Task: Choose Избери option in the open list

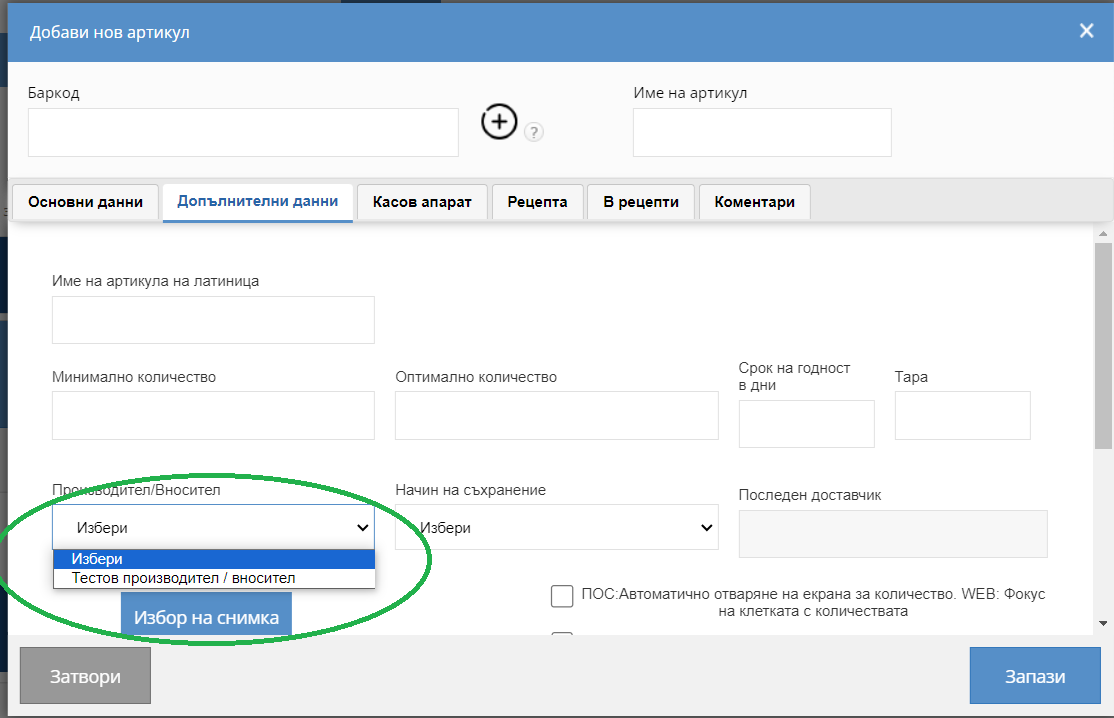Action: (x=214, y=559)
